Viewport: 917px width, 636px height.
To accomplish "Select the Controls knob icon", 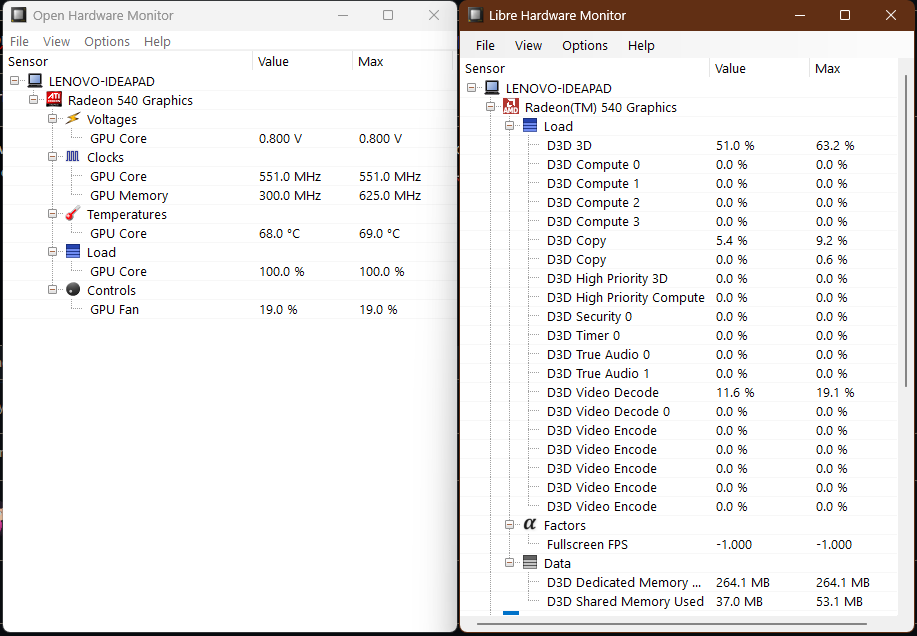I will coord(72,290).
